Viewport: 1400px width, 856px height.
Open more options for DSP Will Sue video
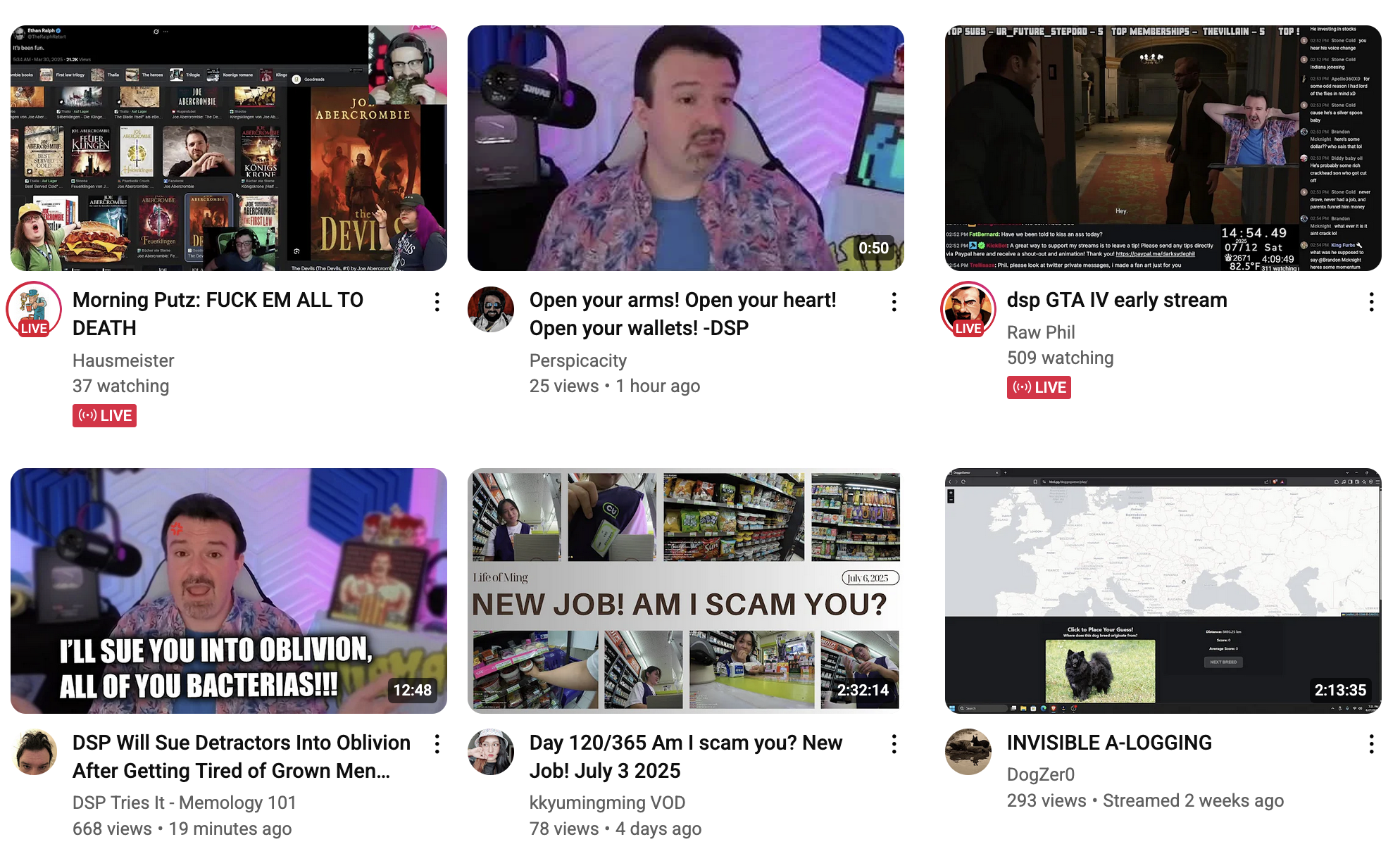pos(437,744)
